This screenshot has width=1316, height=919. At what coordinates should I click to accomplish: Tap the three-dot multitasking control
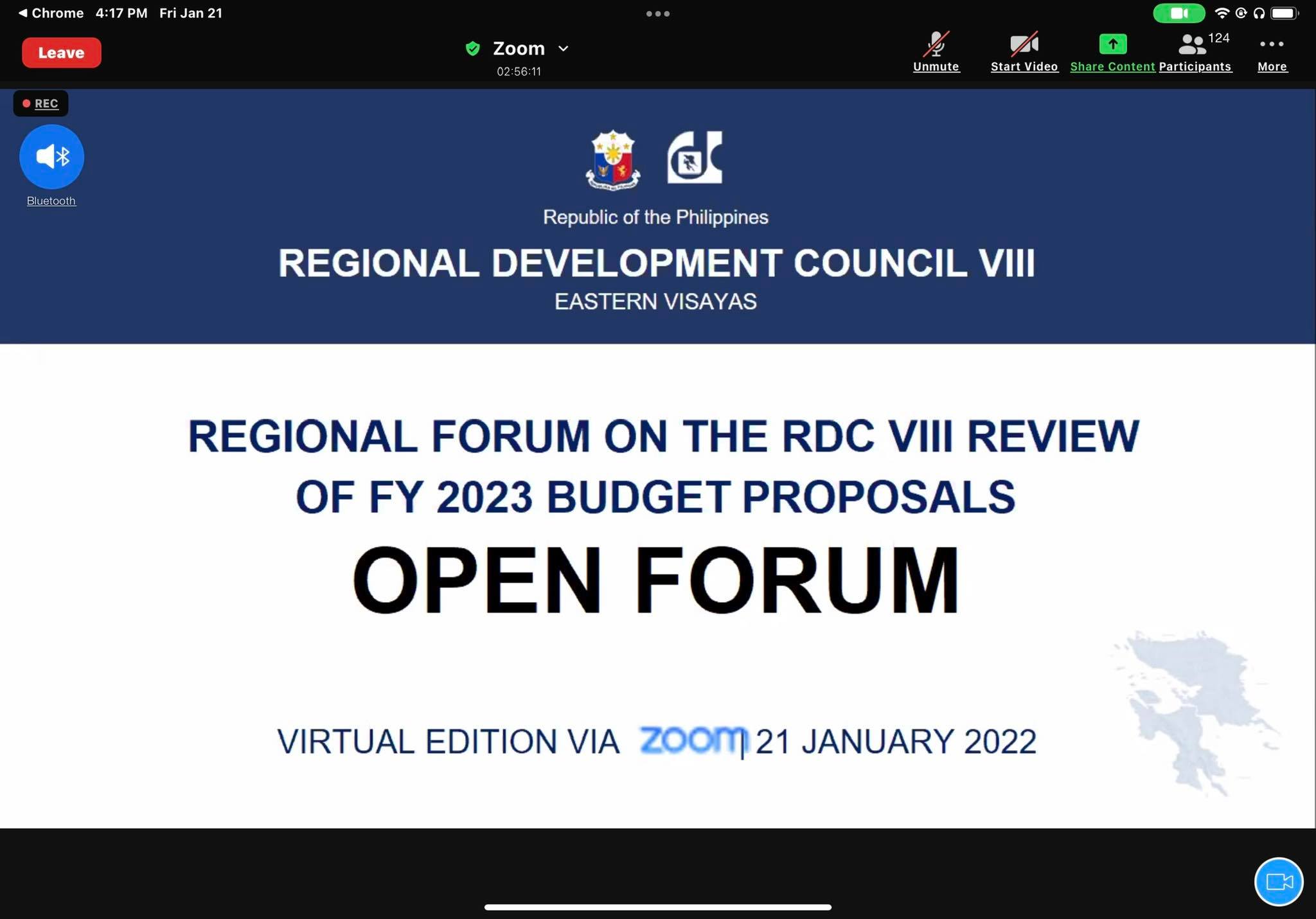658,13
